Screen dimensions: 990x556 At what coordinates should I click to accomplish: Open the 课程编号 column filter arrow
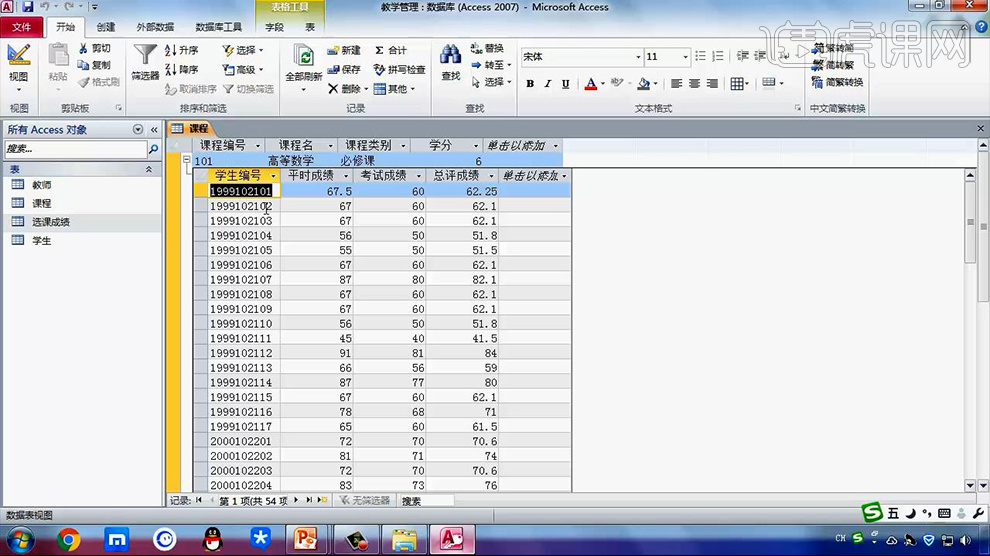click(x=258, y=146)
